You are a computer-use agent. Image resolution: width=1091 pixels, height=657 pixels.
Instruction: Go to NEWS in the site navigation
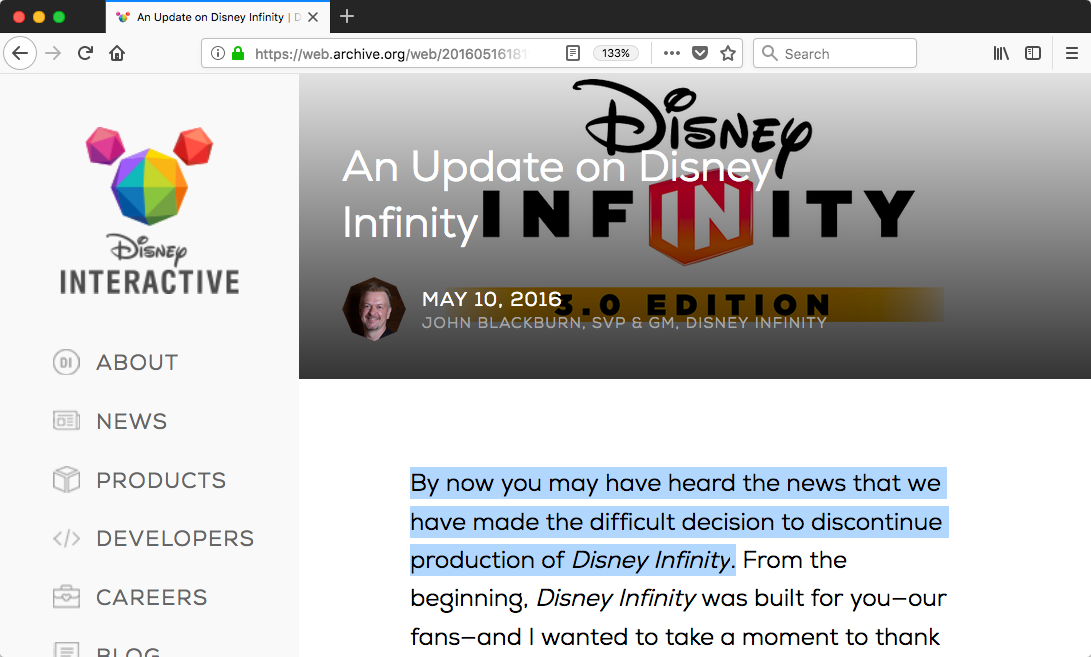131,421
